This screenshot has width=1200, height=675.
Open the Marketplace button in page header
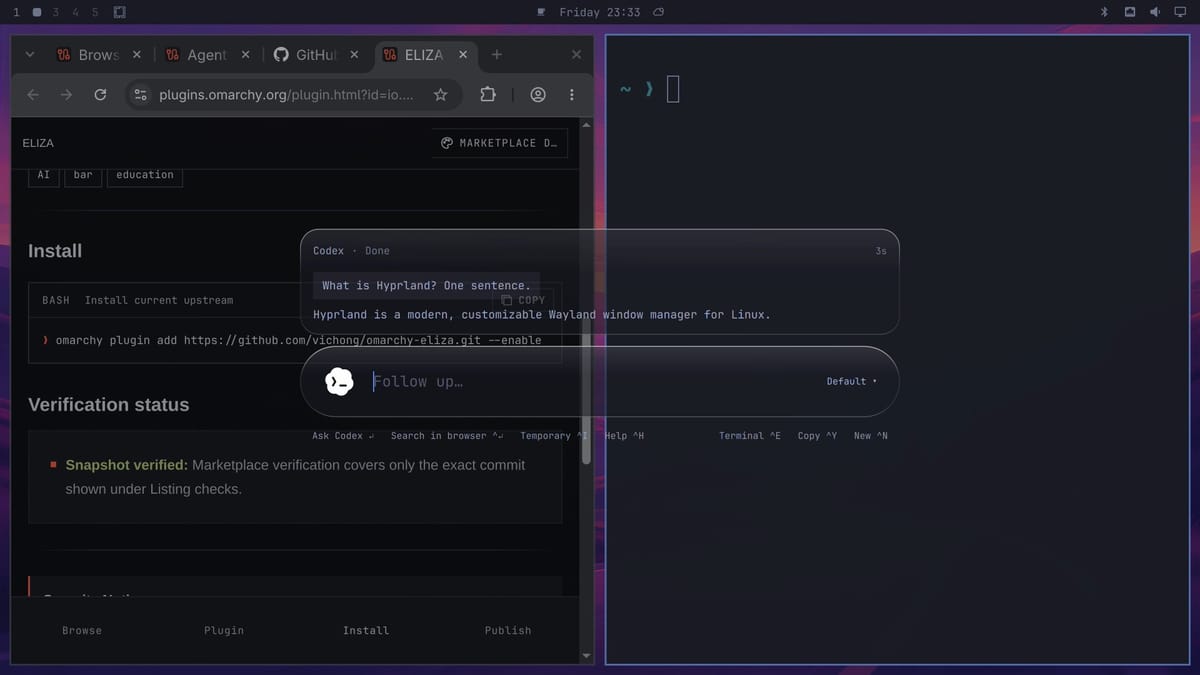pyautogui.click(x=499, y=143)
